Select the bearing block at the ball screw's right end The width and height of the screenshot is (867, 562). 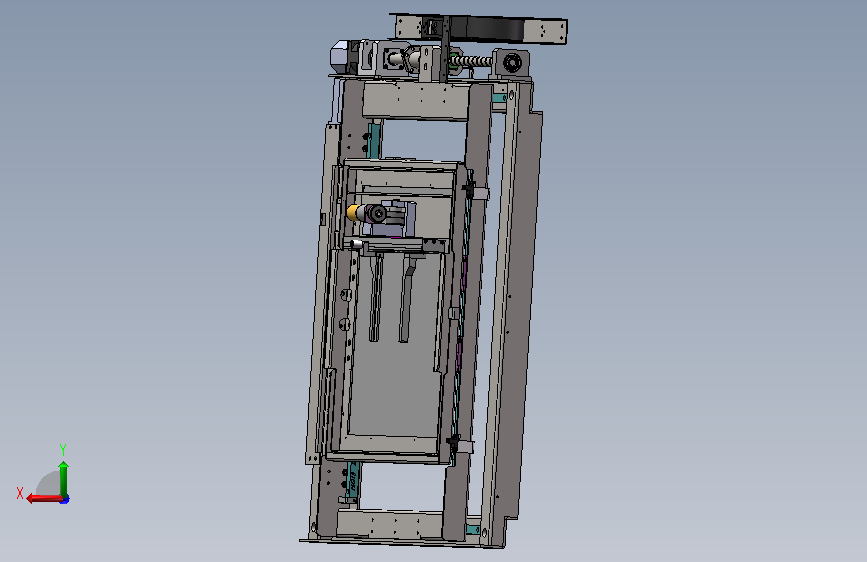[x=511, y=63]
